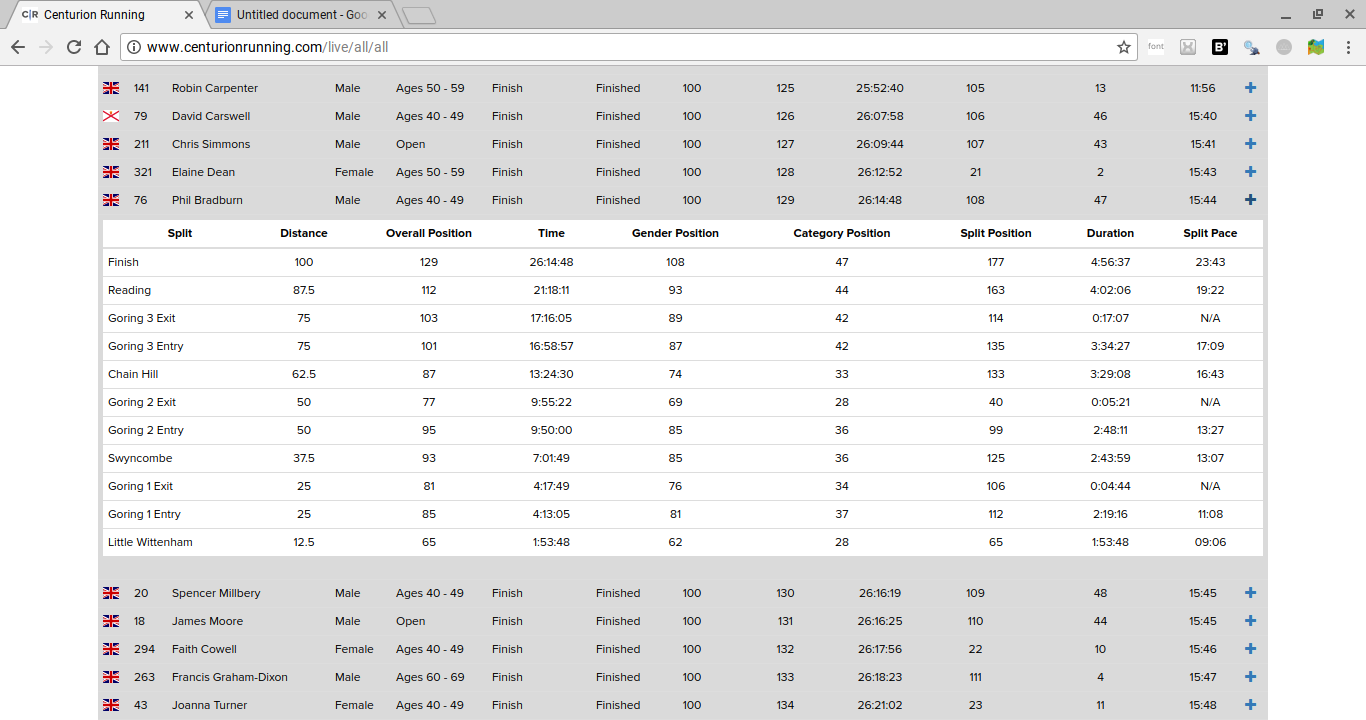Go to the browser home page
This screenshot has height=720, width=1366.
point(101,47)
